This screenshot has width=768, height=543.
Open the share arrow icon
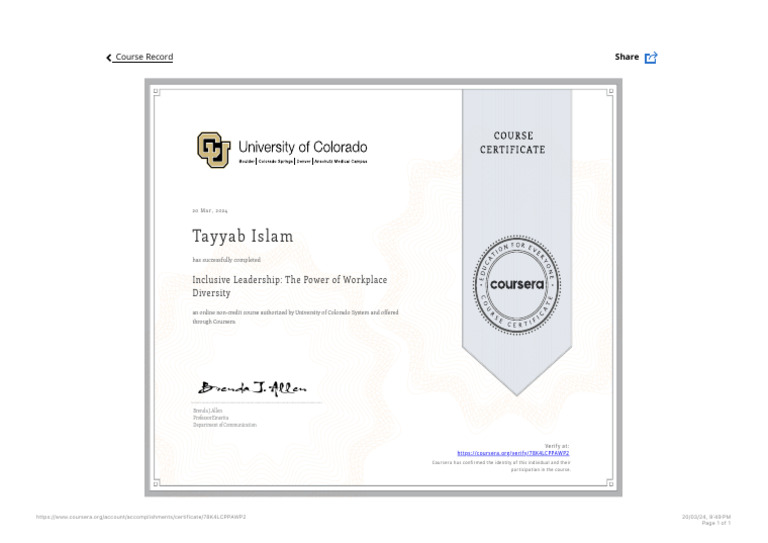pyautogui.click(x=651, y=57)
